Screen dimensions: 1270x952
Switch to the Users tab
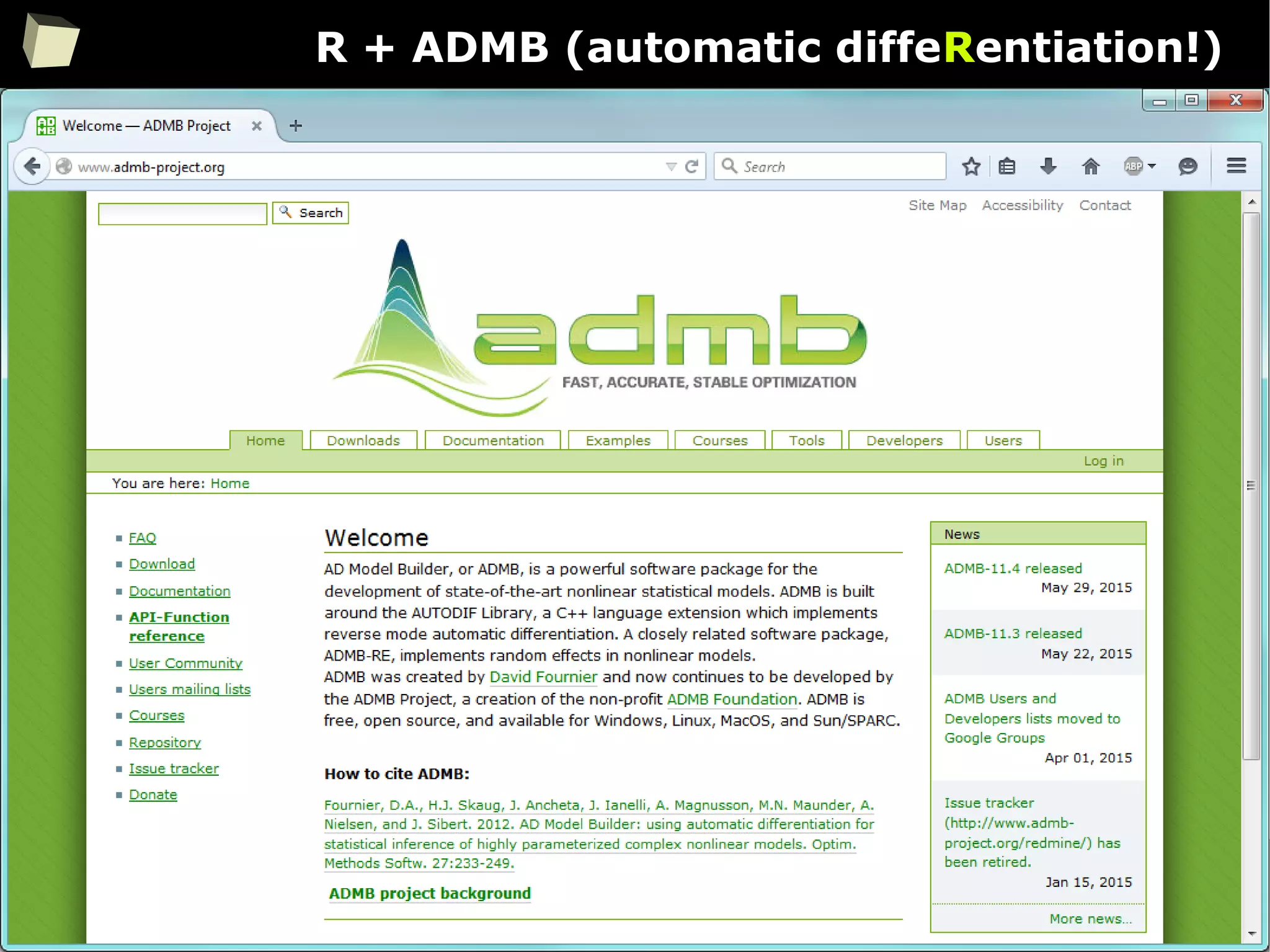coord(1003,440)
